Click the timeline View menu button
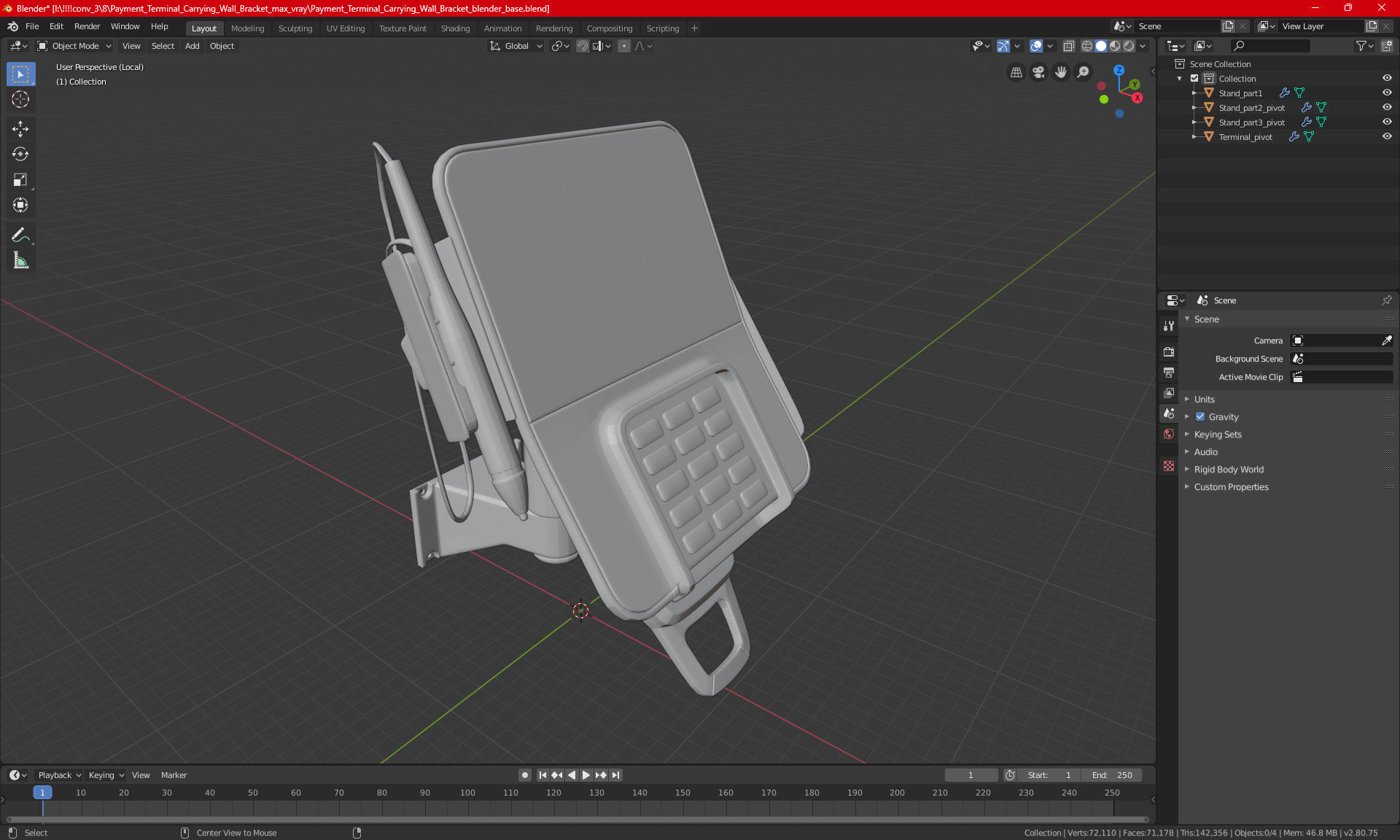This screenshot has height=840, width=1400. [141, 775]
